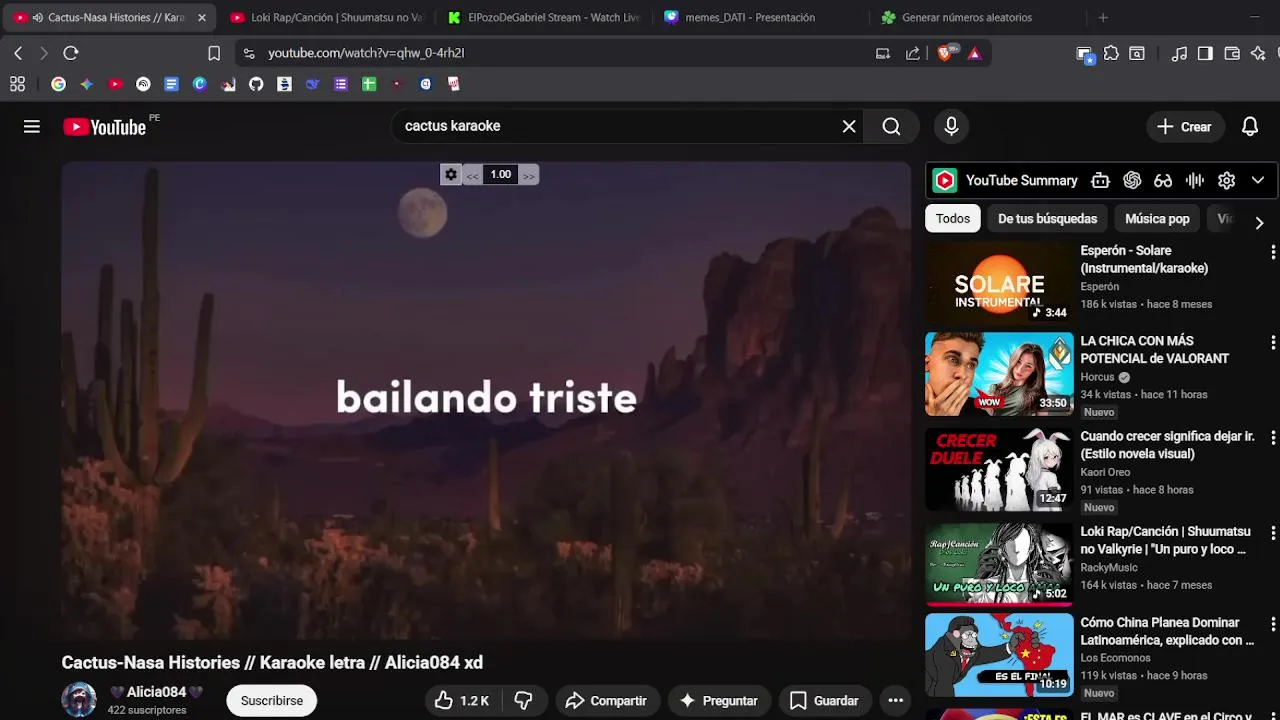The height and width of the screenshot is (720, 1280).
Task: Click the YouTube Summary robot icon
Action: coord(1100,180)
